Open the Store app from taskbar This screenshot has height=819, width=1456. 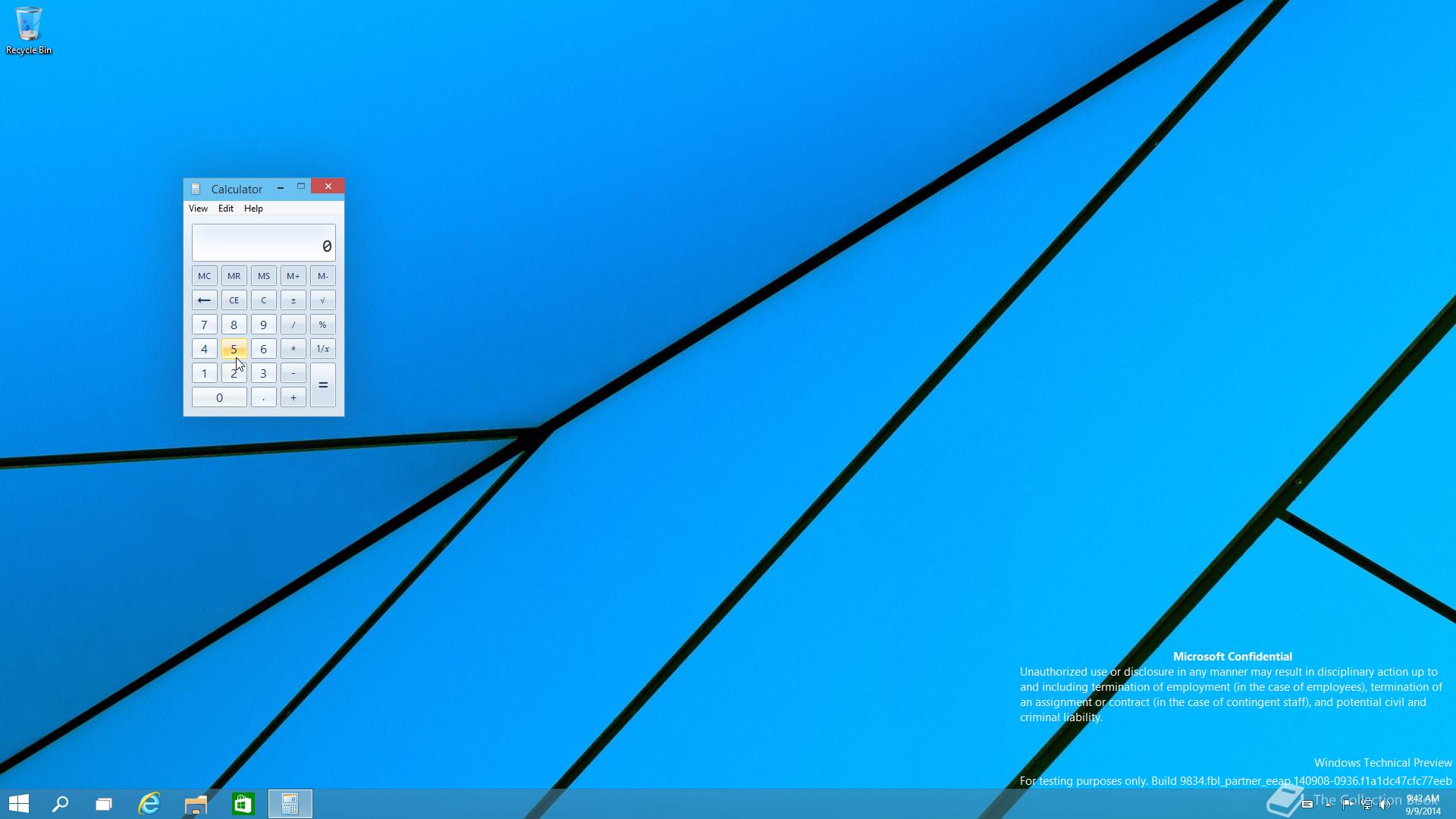coord(243,804)
